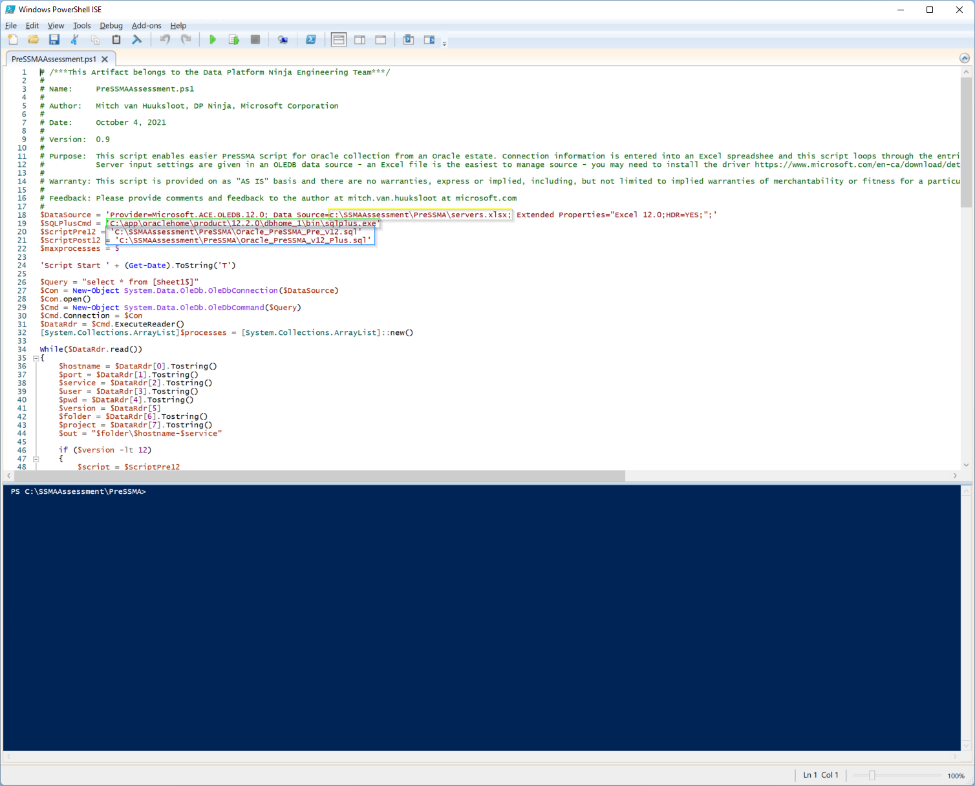Image resolution: width=975 pixels, height=786 pixels.
Task: Show the command add-on pane
Action: point(429,40)
